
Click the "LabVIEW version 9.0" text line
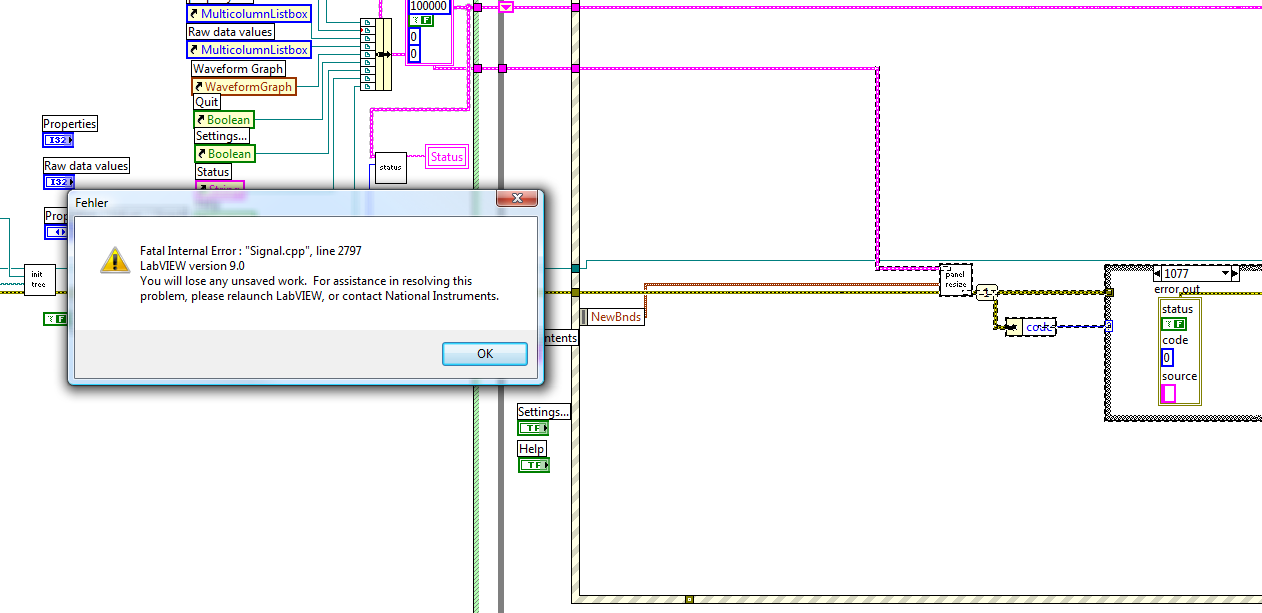[192, 266]
